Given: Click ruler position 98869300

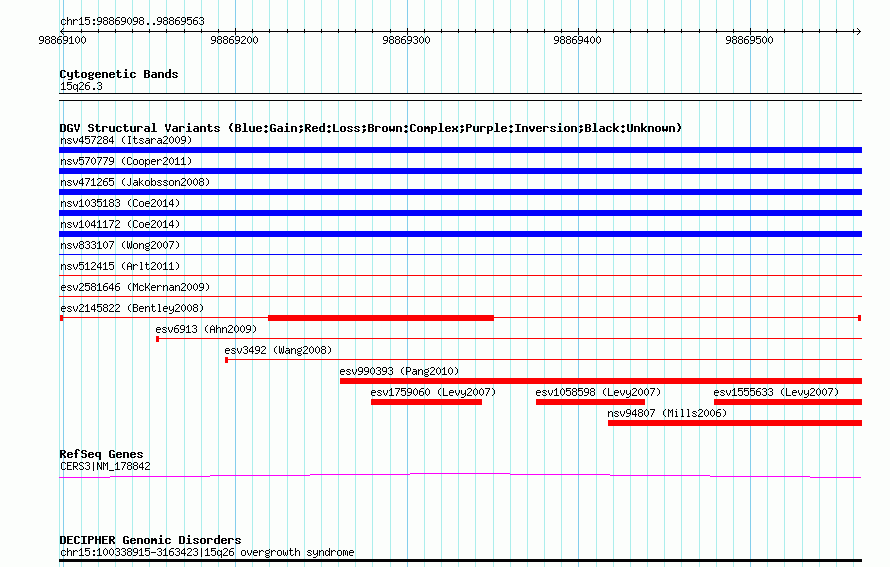Looking at the screenshot, I should point(406,40).
